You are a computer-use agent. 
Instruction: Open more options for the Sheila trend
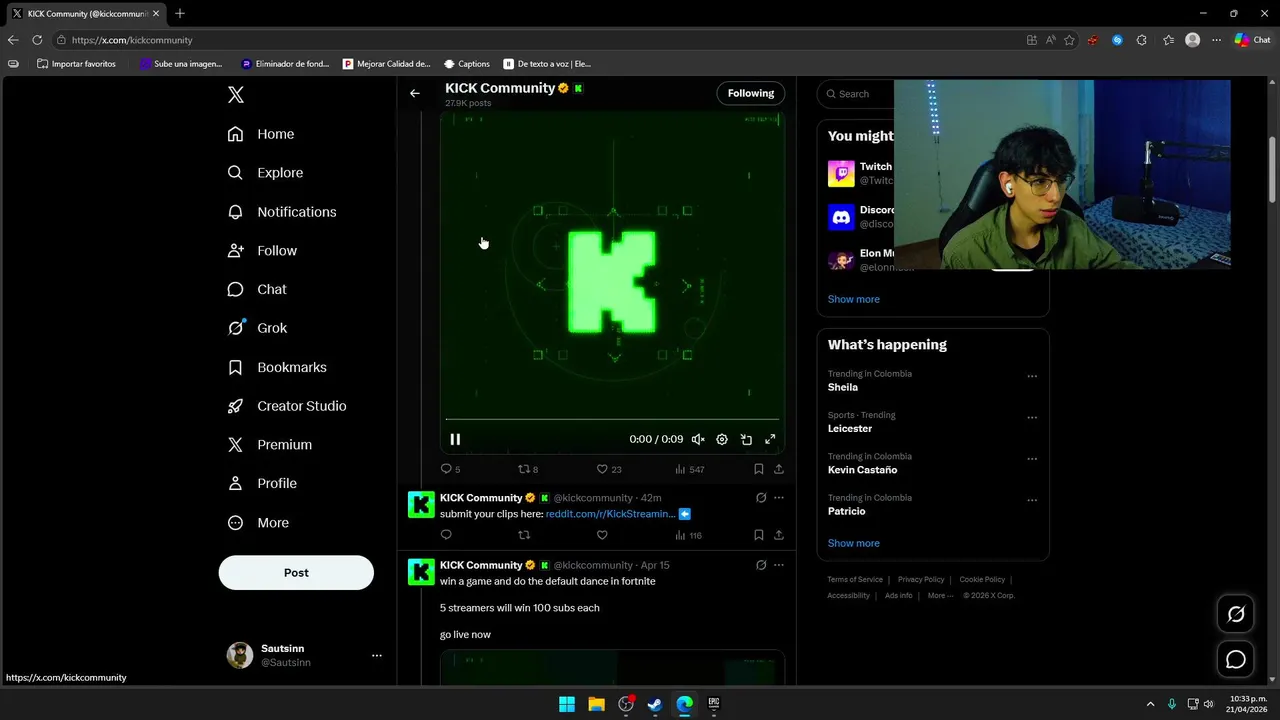[1032, 377]
